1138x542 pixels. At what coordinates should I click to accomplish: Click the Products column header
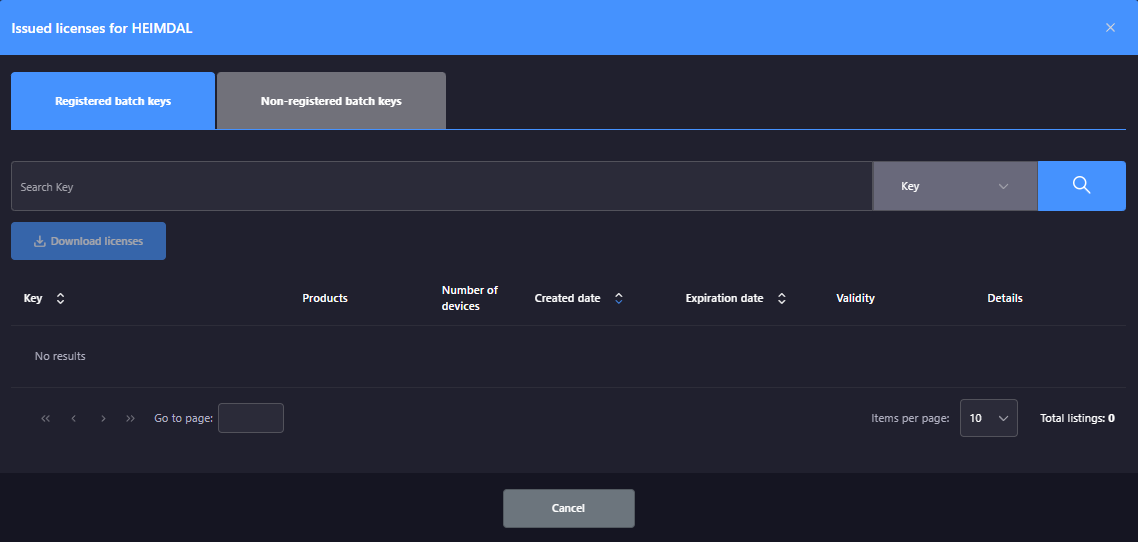click(325, 298)
